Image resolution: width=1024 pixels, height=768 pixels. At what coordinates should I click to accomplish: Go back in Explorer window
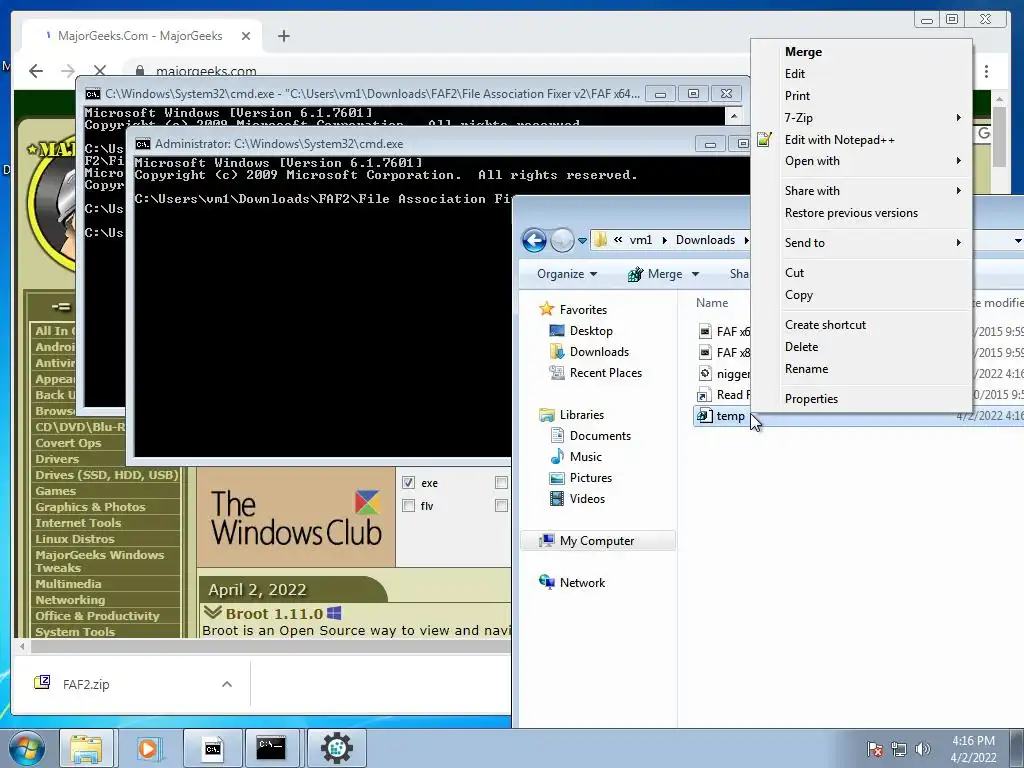534,240
